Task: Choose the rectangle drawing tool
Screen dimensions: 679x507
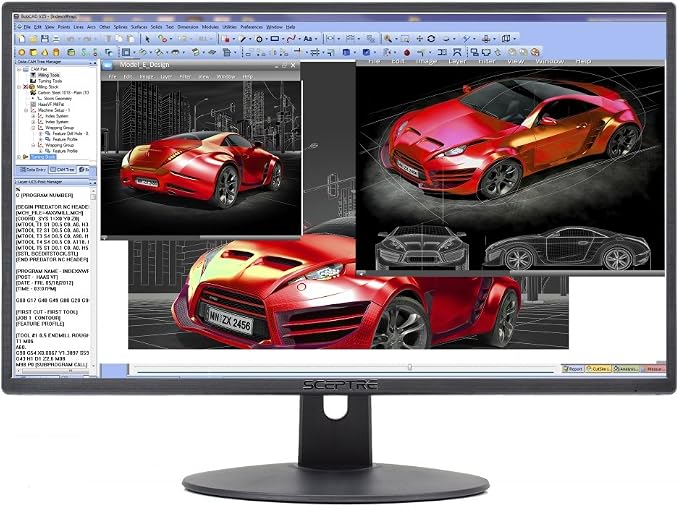Action: tap(275, 39)
